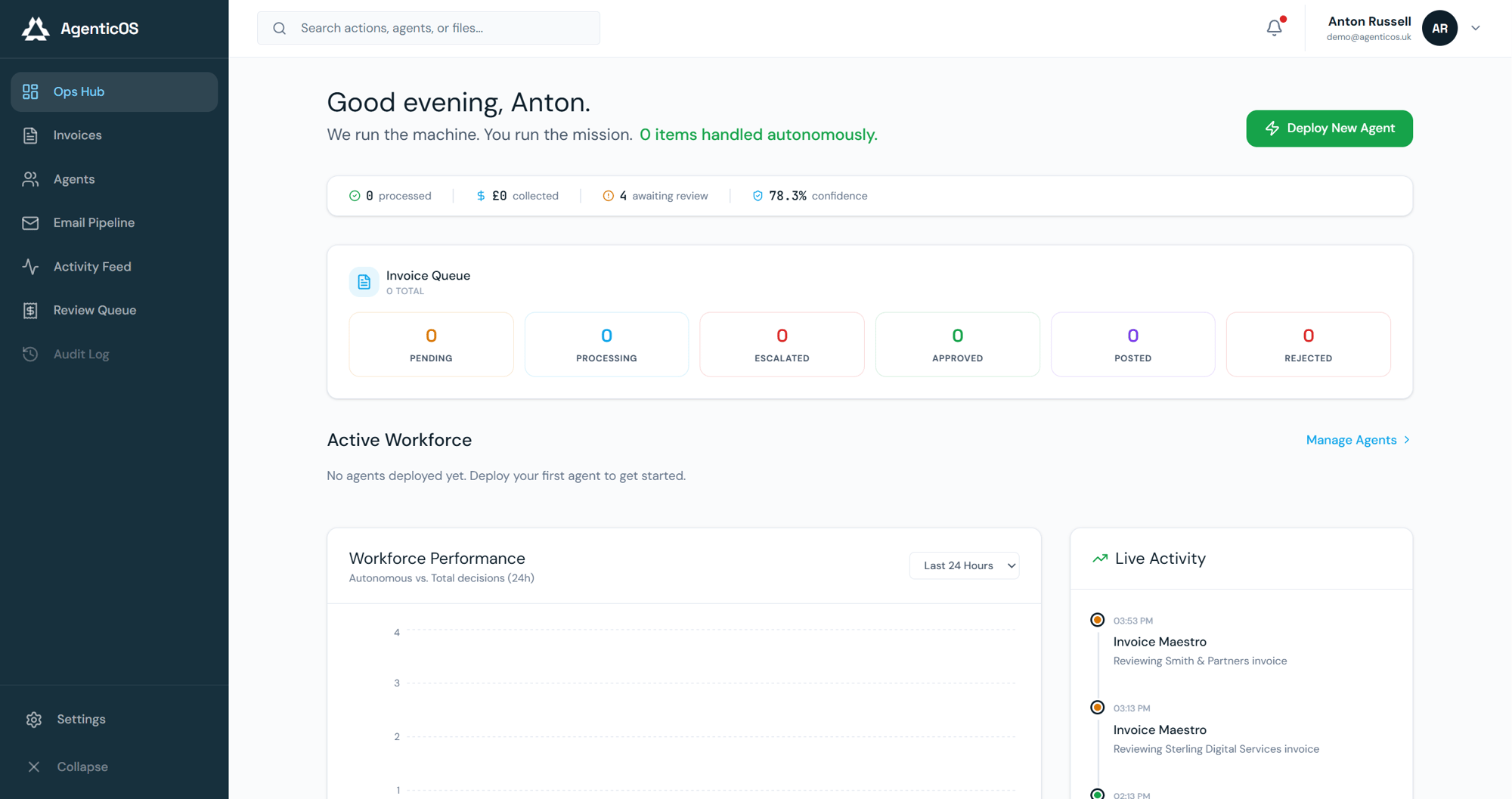
Task: Click 'Reviewing Sterling Digital Services invoice' entry
Action: (x=1216, y=749)
